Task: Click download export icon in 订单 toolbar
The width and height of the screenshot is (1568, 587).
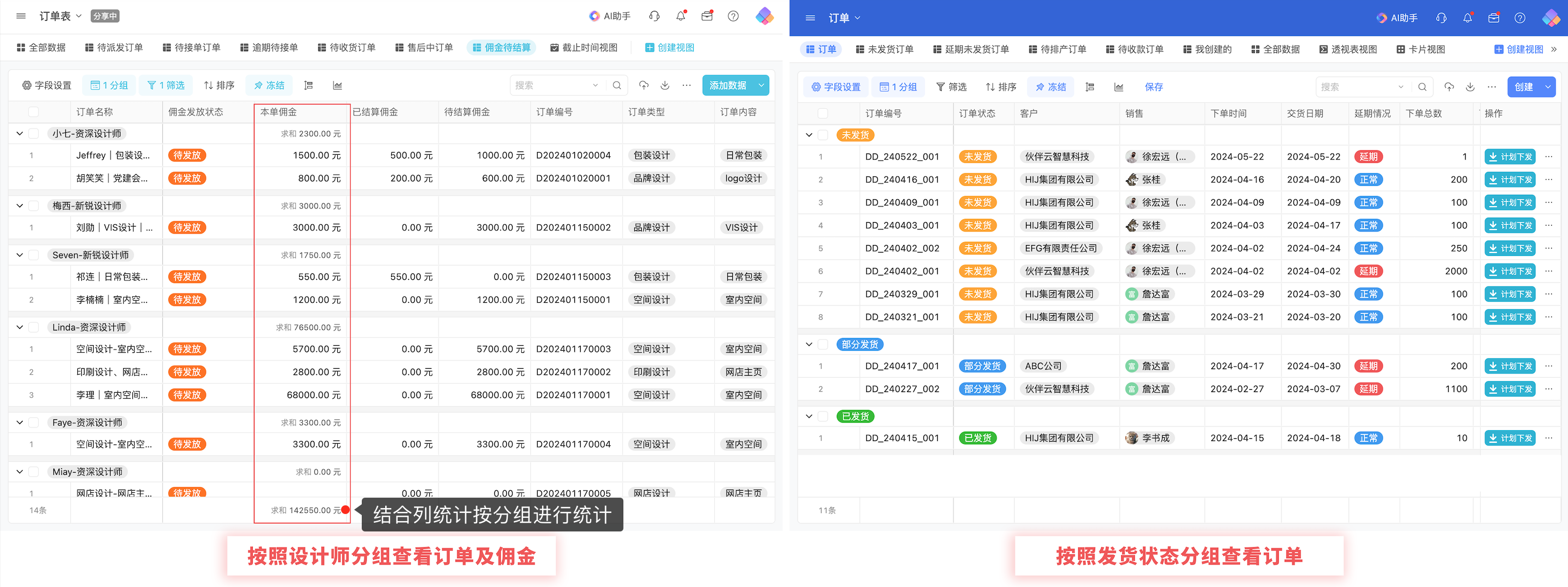Action: [x=1470, y=87]
